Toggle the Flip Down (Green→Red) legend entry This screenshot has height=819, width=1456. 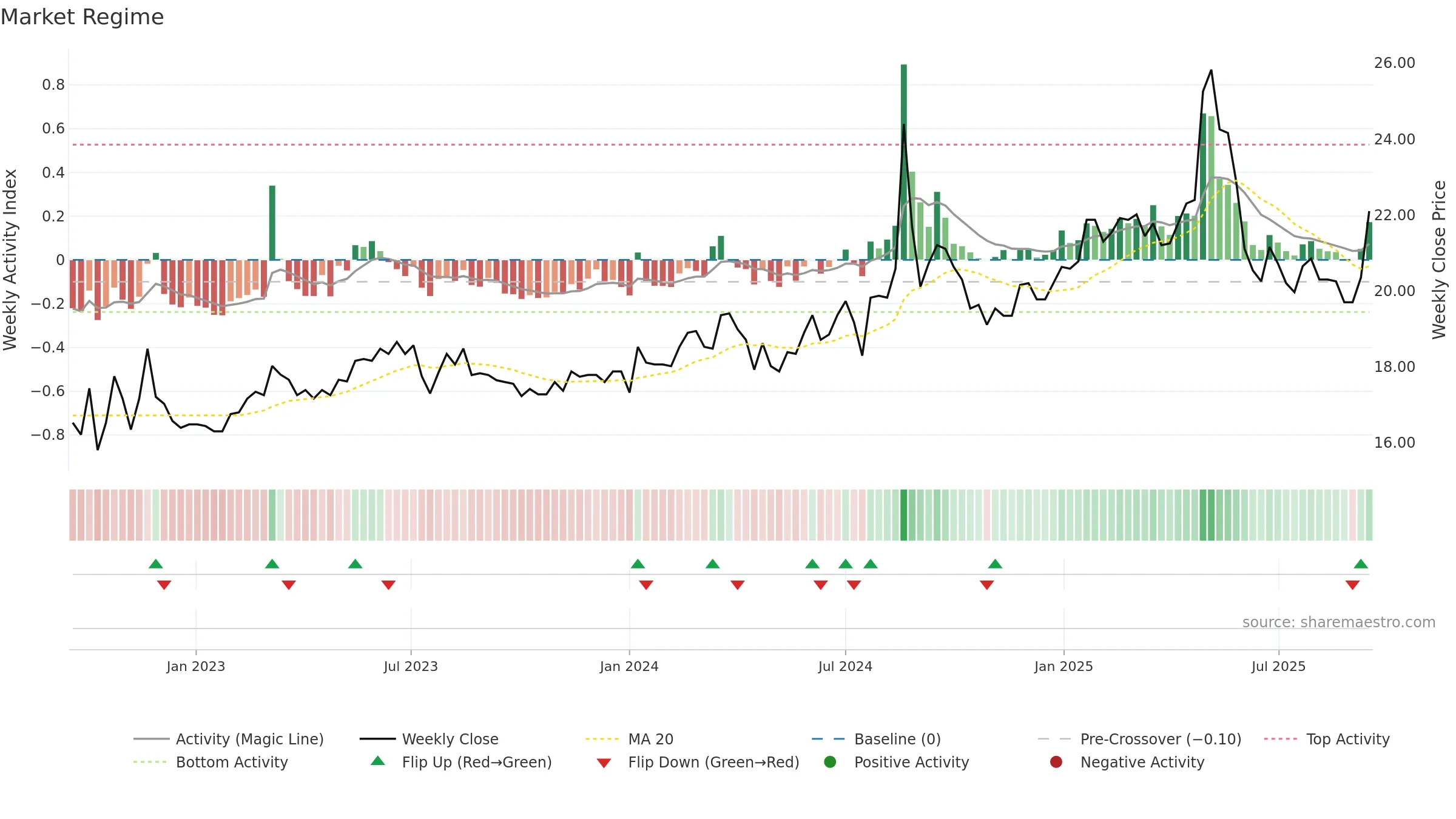pos(698,762)
